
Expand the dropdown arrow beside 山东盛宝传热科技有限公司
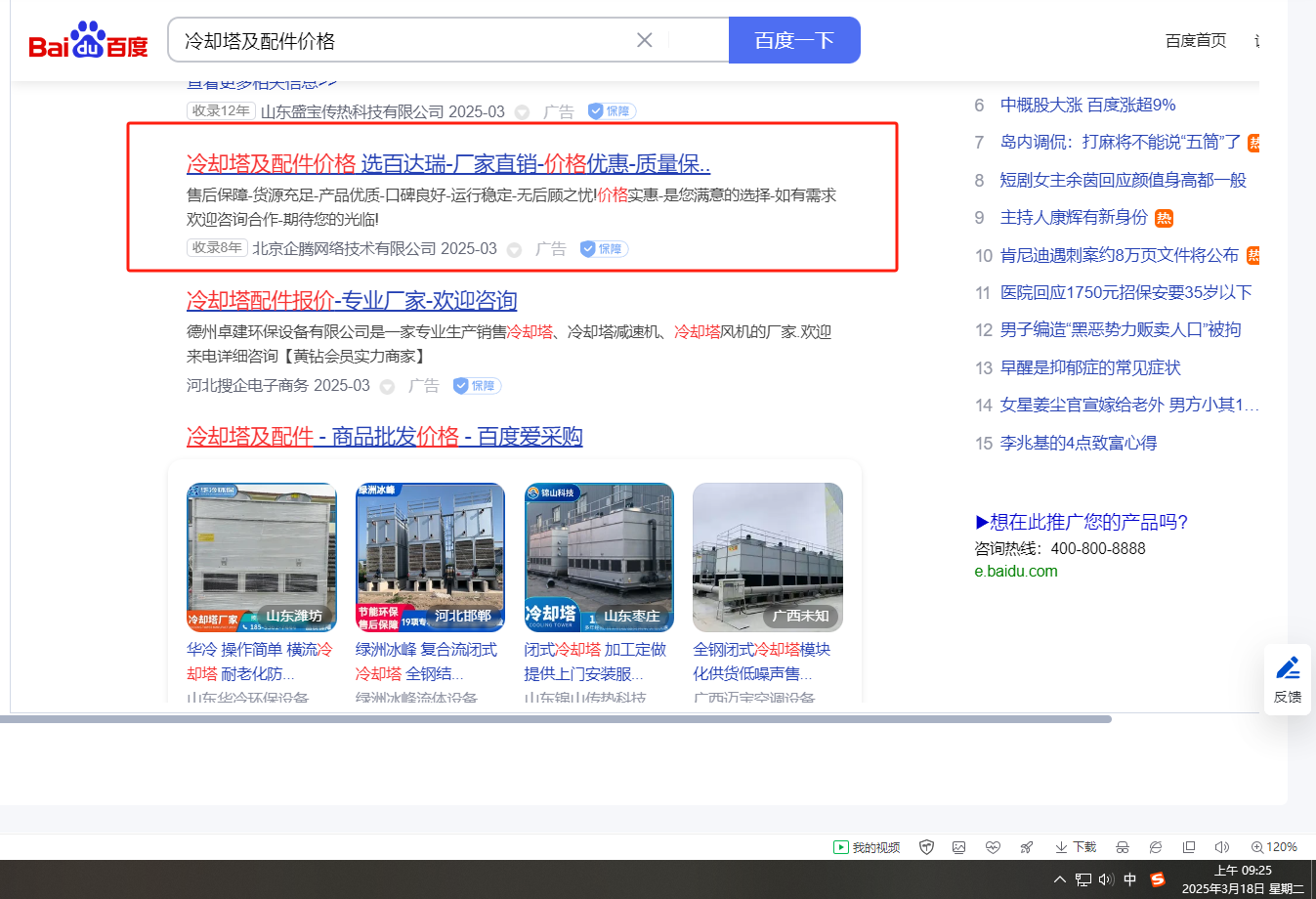click(x=523, y=112)
